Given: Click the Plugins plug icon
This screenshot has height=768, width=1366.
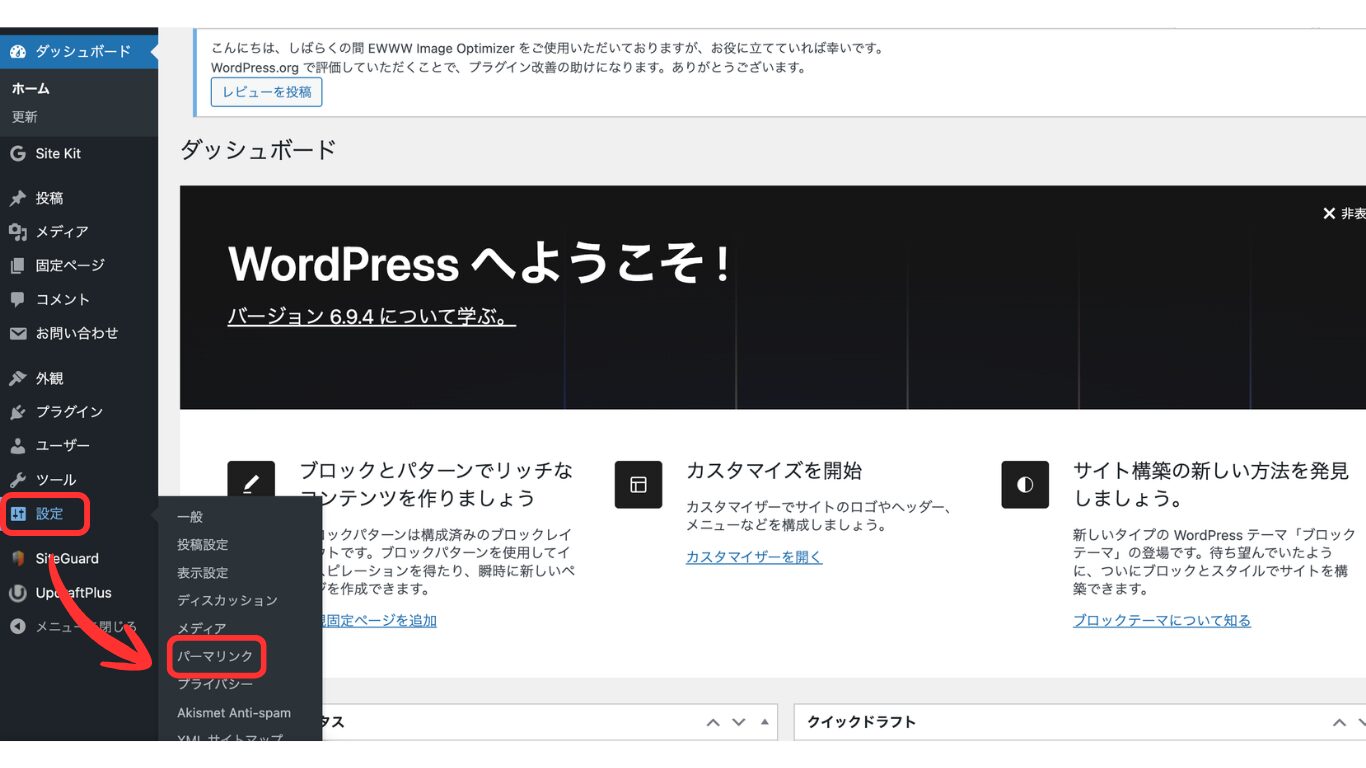Looking at the screenshot, I should [x=17, y=412].
